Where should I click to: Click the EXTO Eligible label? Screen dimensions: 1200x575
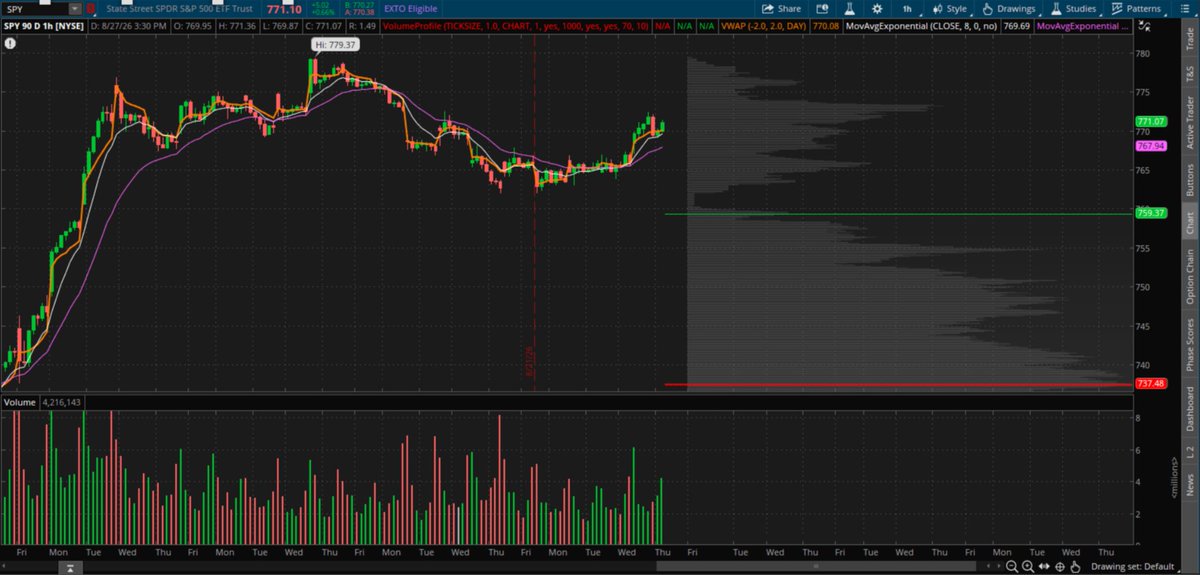410,9
